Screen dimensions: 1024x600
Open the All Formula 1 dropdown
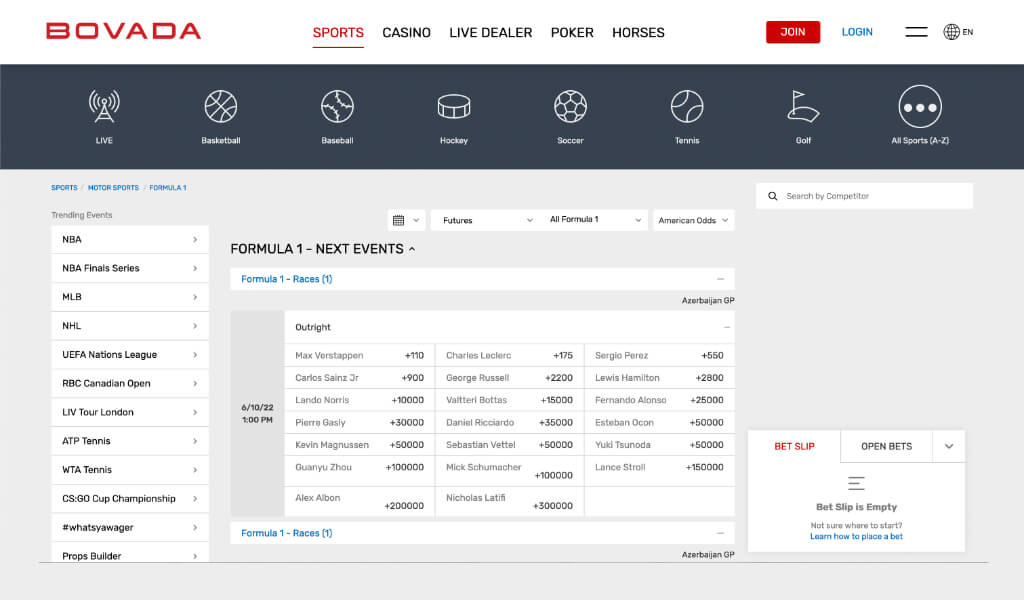(x=595, y=220)
